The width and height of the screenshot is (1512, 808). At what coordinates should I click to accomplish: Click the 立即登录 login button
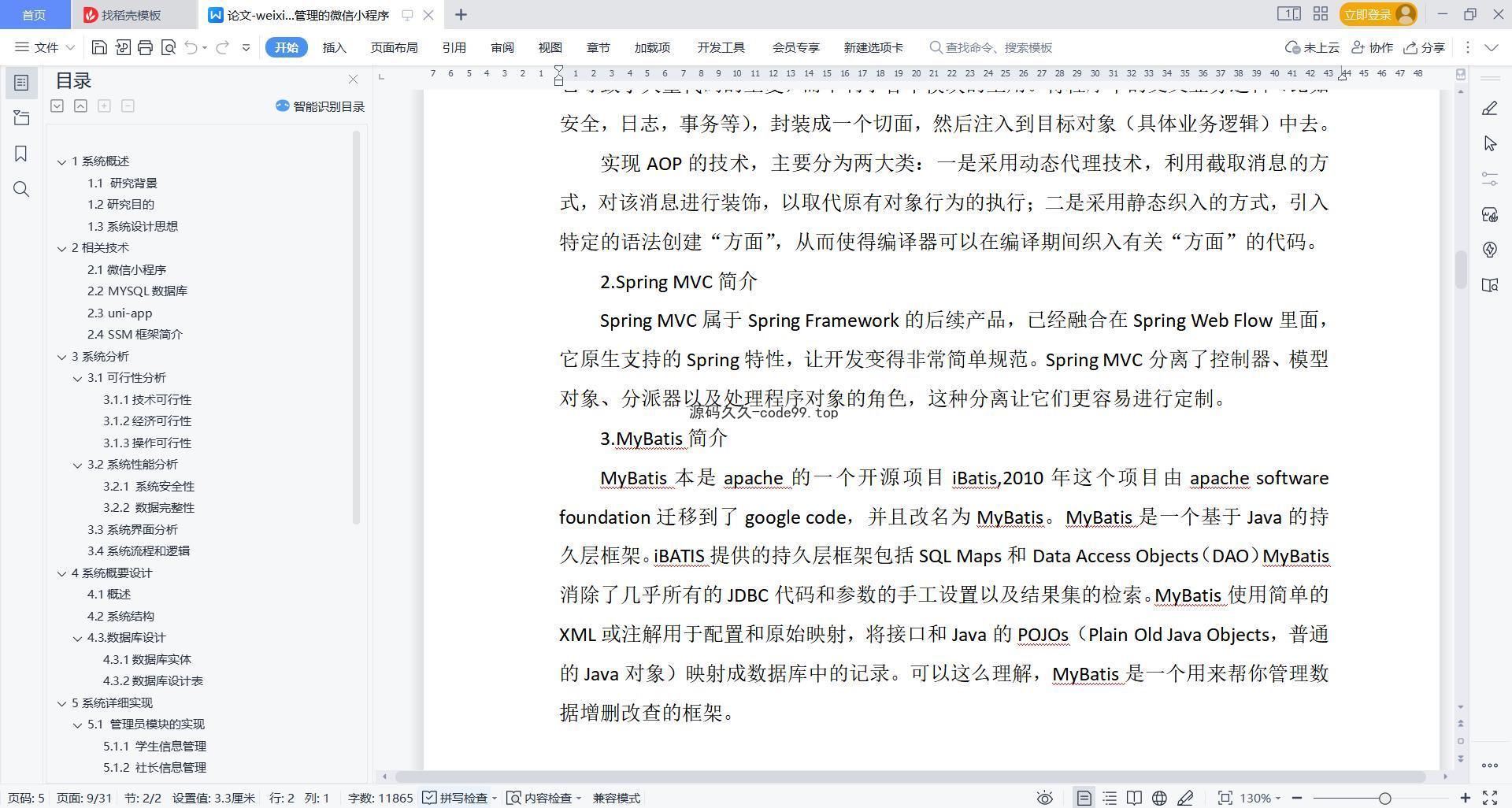(1378, 14)
